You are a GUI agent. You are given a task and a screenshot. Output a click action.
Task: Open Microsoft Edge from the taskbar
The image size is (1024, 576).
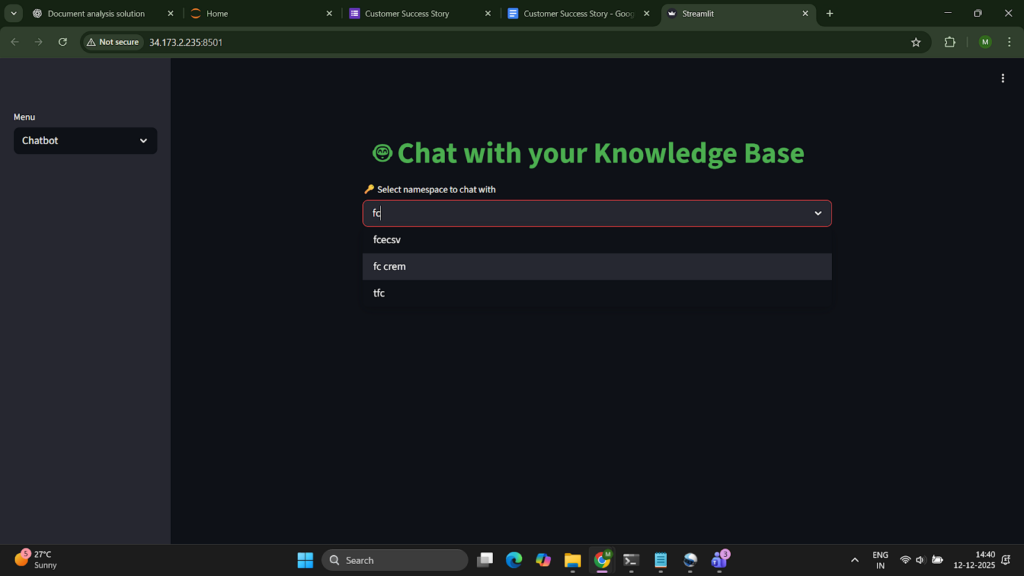pos(514,560)
